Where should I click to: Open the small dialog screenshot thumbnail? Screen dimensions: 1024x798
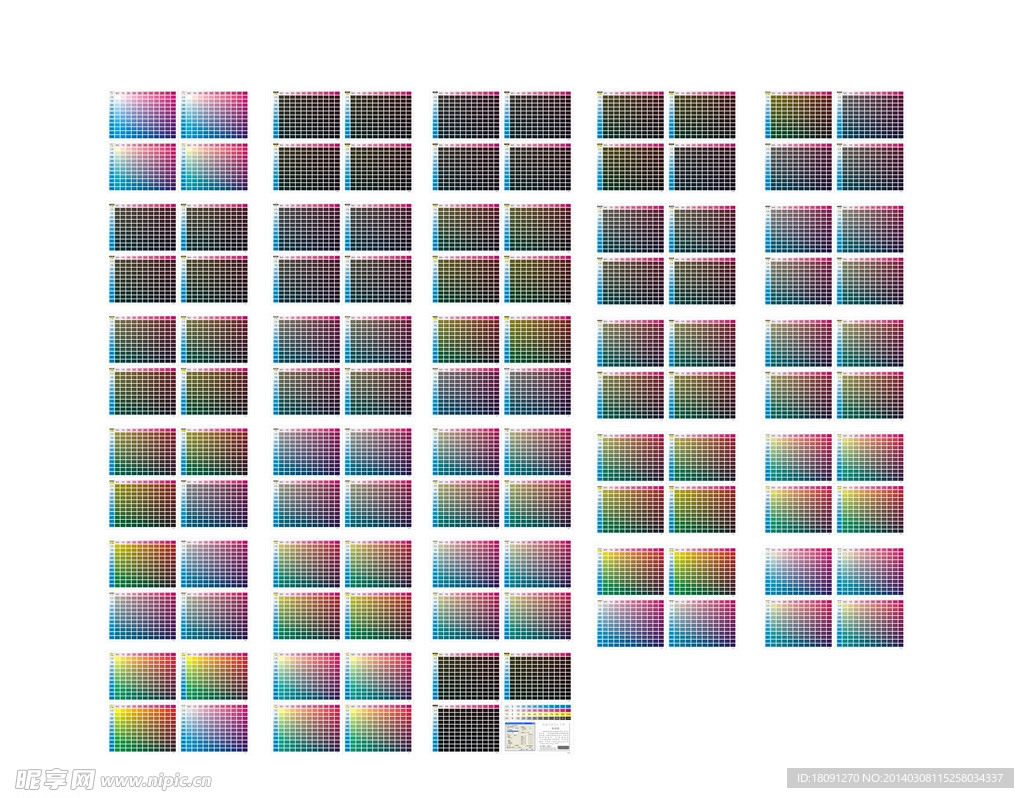(x=520, y=736)
